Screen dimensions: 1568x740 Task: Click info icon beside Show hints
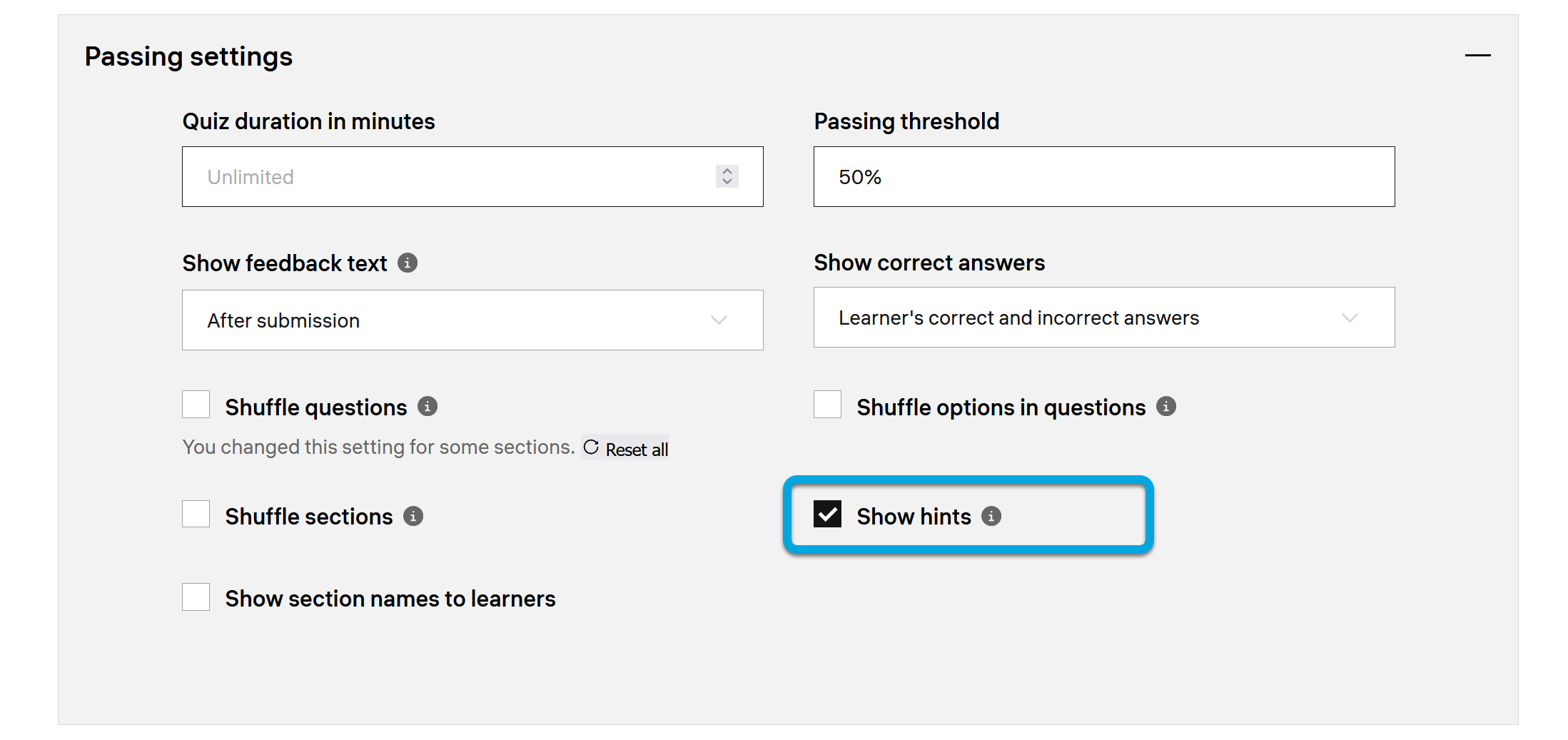click(991, 516)
